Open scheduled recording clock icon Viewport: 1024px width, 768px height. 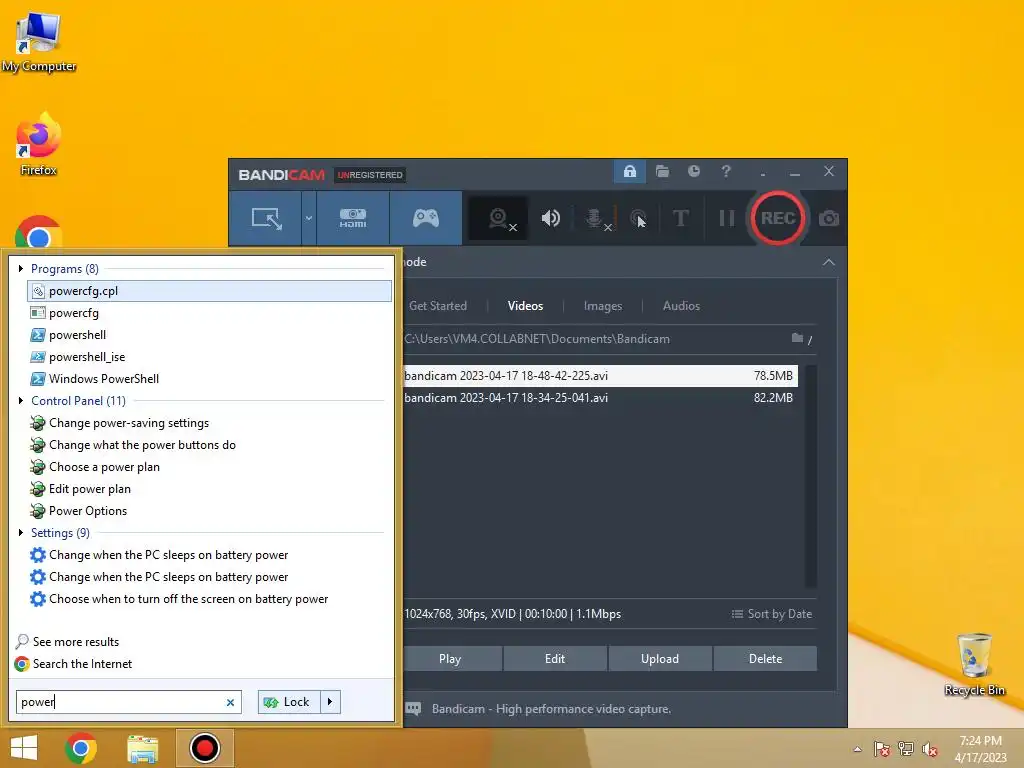point(694,171)
